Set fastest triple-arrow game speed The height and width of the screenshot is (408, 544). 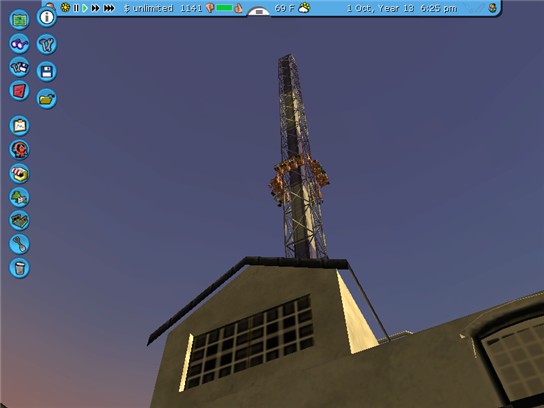[109, 8]
